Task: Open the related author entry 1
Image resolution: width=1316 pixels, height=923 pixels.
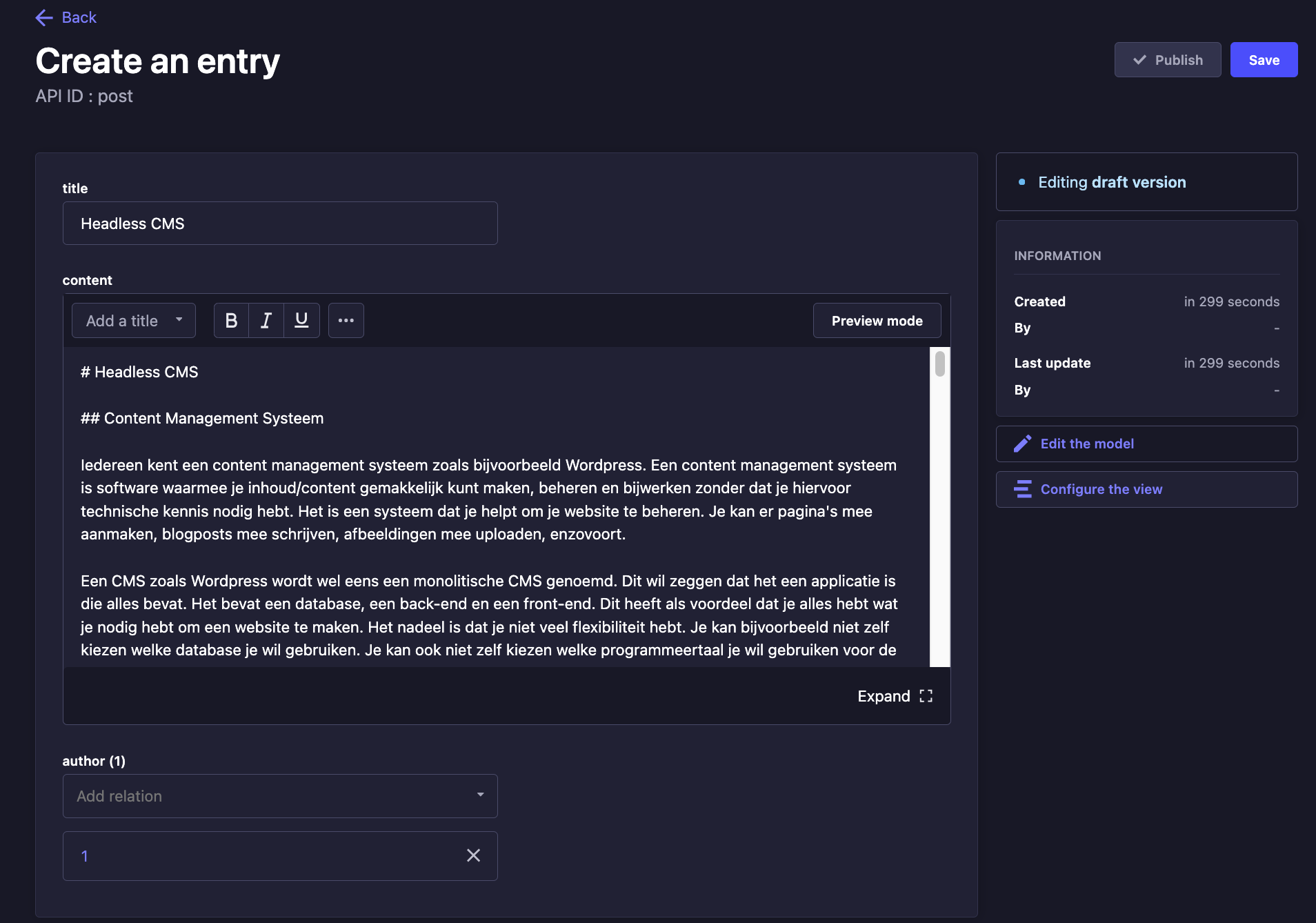Action: click(x=84, y=856)
